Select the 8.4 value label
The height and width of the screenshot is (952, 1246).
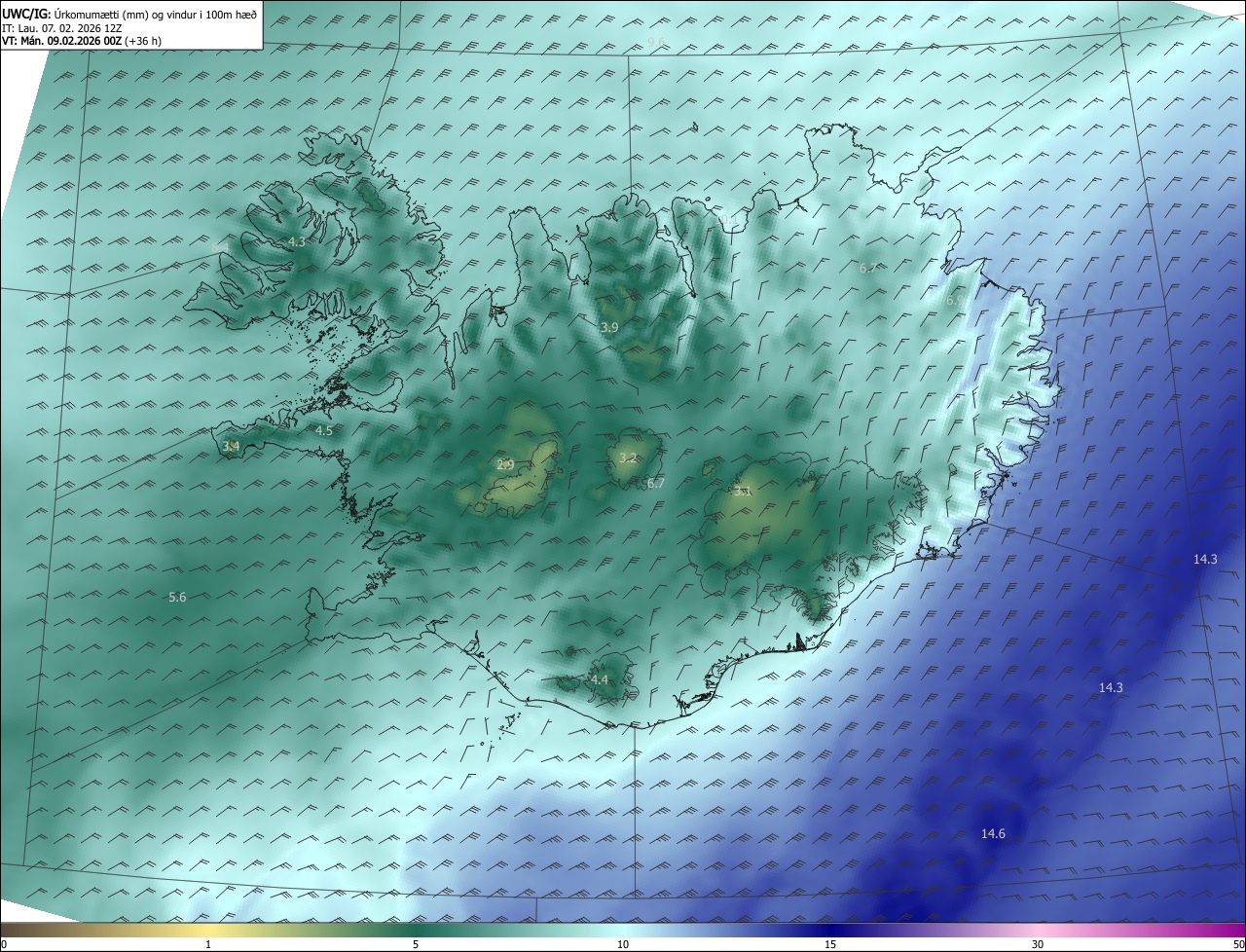(219, 248)
